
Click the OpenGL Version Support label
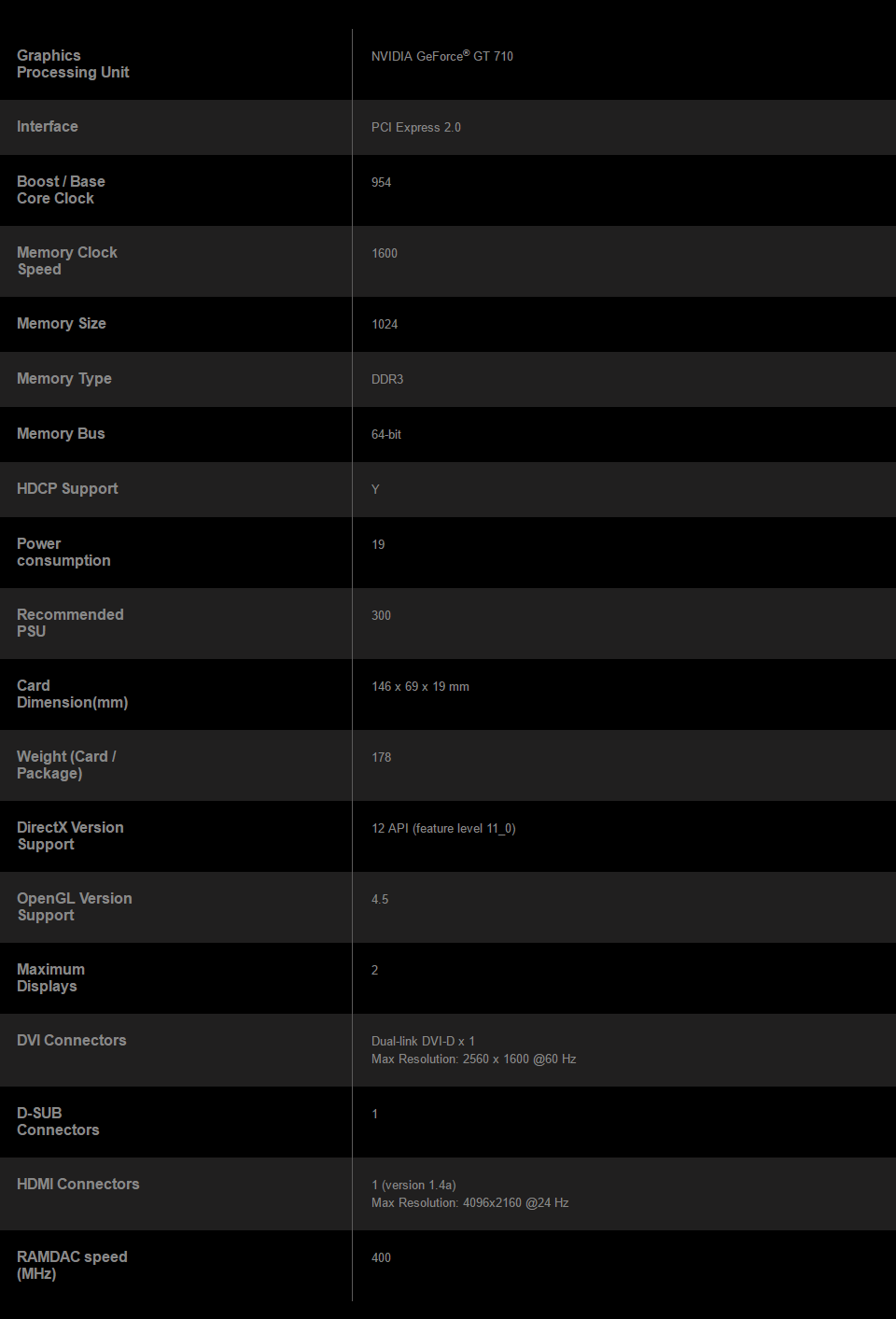75,907
